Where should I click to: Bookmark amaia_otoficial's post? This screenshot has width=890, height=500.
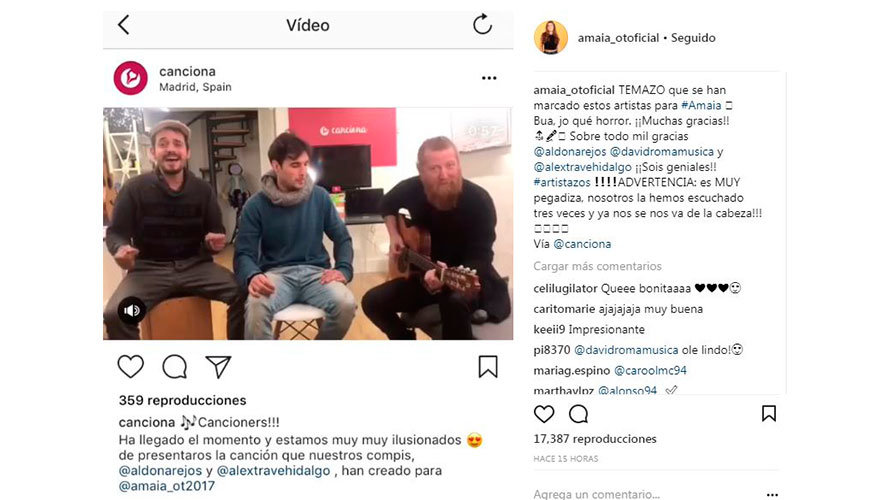[769, 413]
